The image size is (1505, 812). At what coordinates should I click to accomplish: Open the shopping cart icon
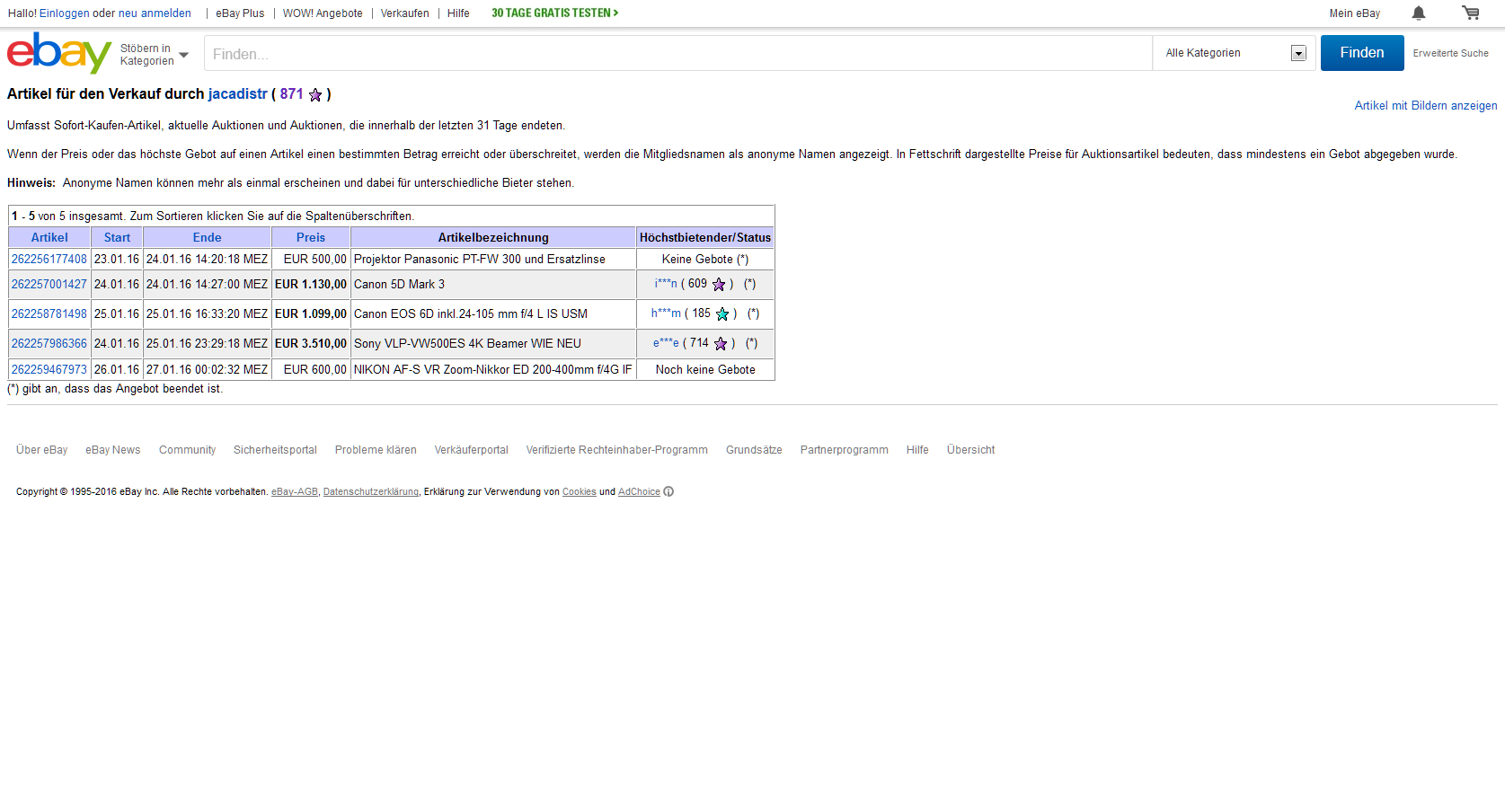click(1471, 13)
